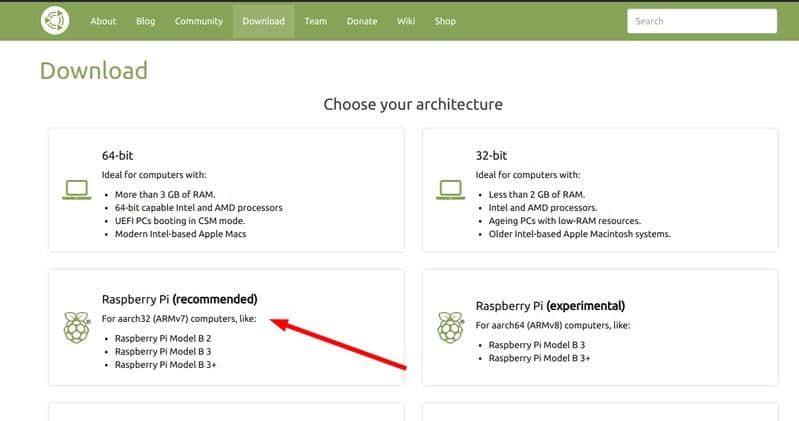Screen dimensions: 799x421
Task: Click the Ubuntu MATE logo icon
Action: (x=56, y=20)
